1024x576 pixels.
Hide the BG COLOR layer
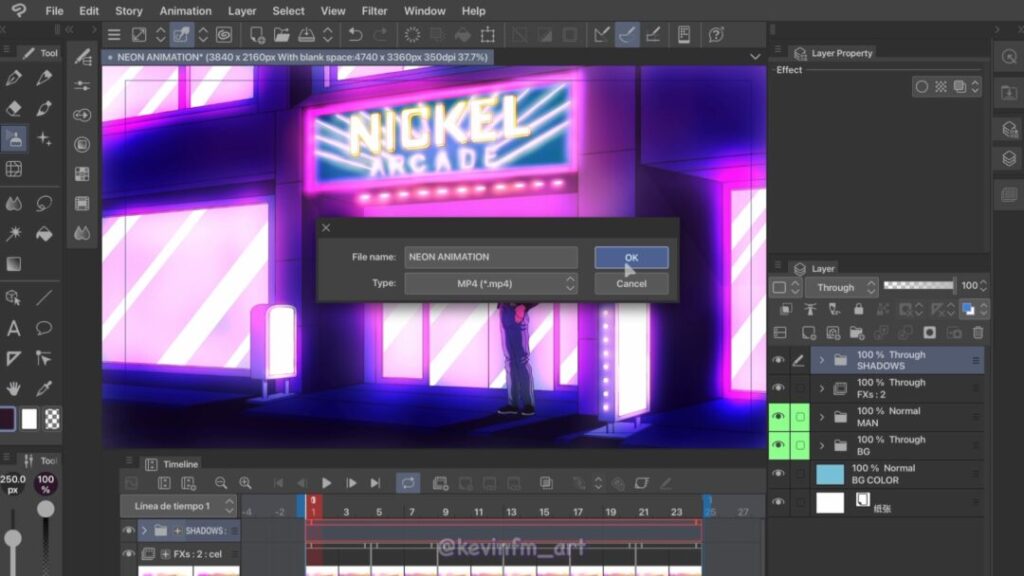coord(778,474)
